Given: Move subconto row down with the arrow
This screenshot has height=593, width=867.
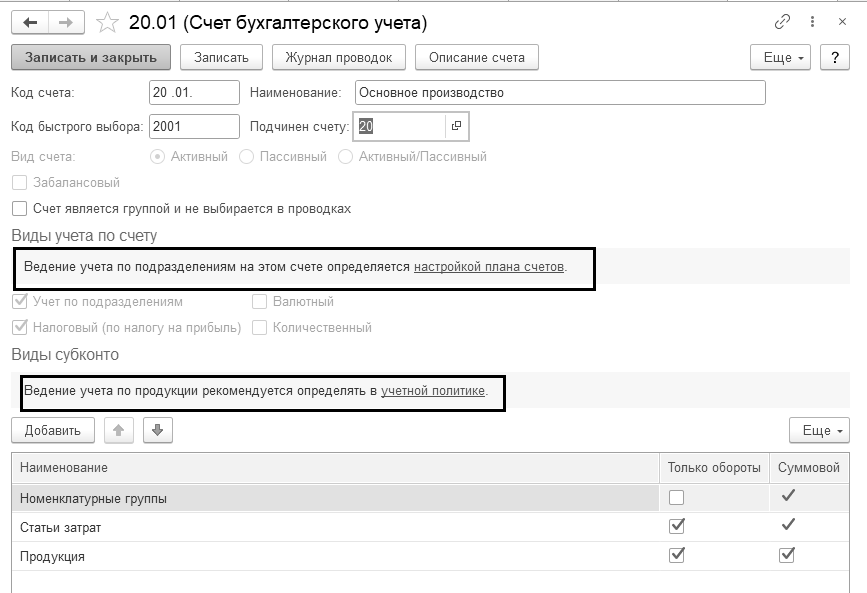Looking at the screenshot, I should 158,431.
